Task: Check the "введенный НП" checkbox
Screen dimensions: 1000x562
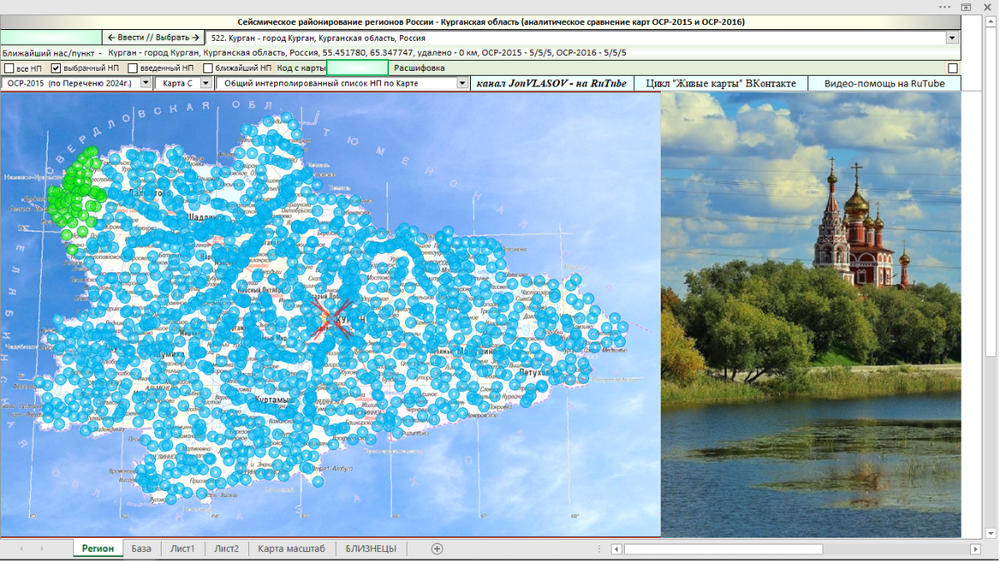Action: tap(133, 68)
